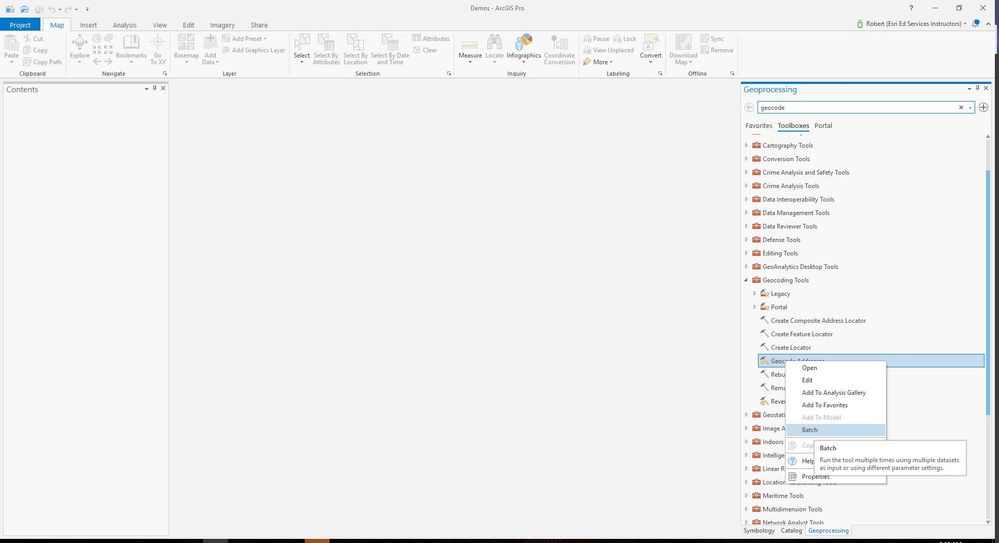This screenshot has height=543, width=999.
Task: Click the notifications bell icon
Action: 975,24
